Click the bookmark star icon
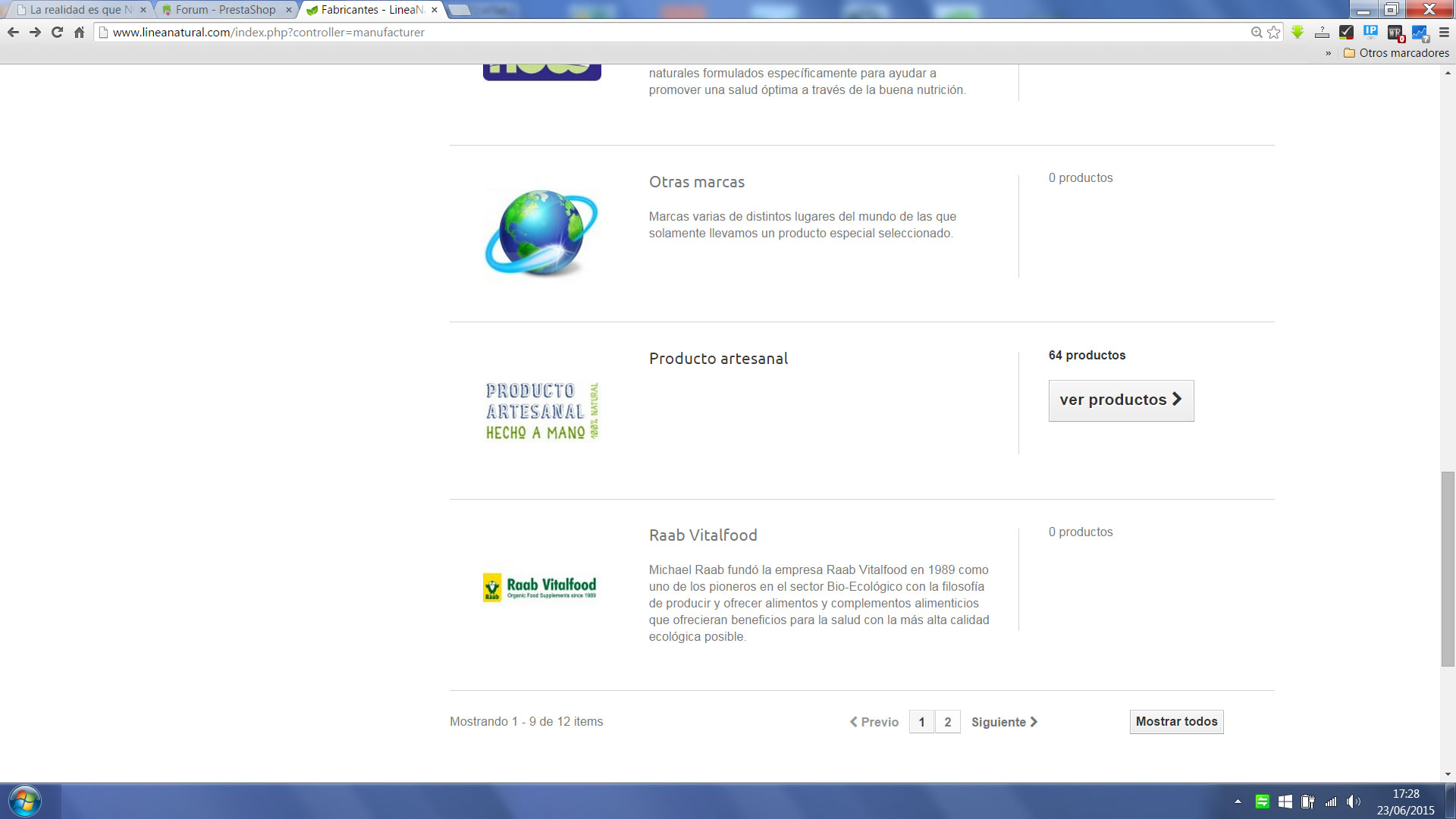This screenshot has height=819, width=1456. click(1274, 33)
